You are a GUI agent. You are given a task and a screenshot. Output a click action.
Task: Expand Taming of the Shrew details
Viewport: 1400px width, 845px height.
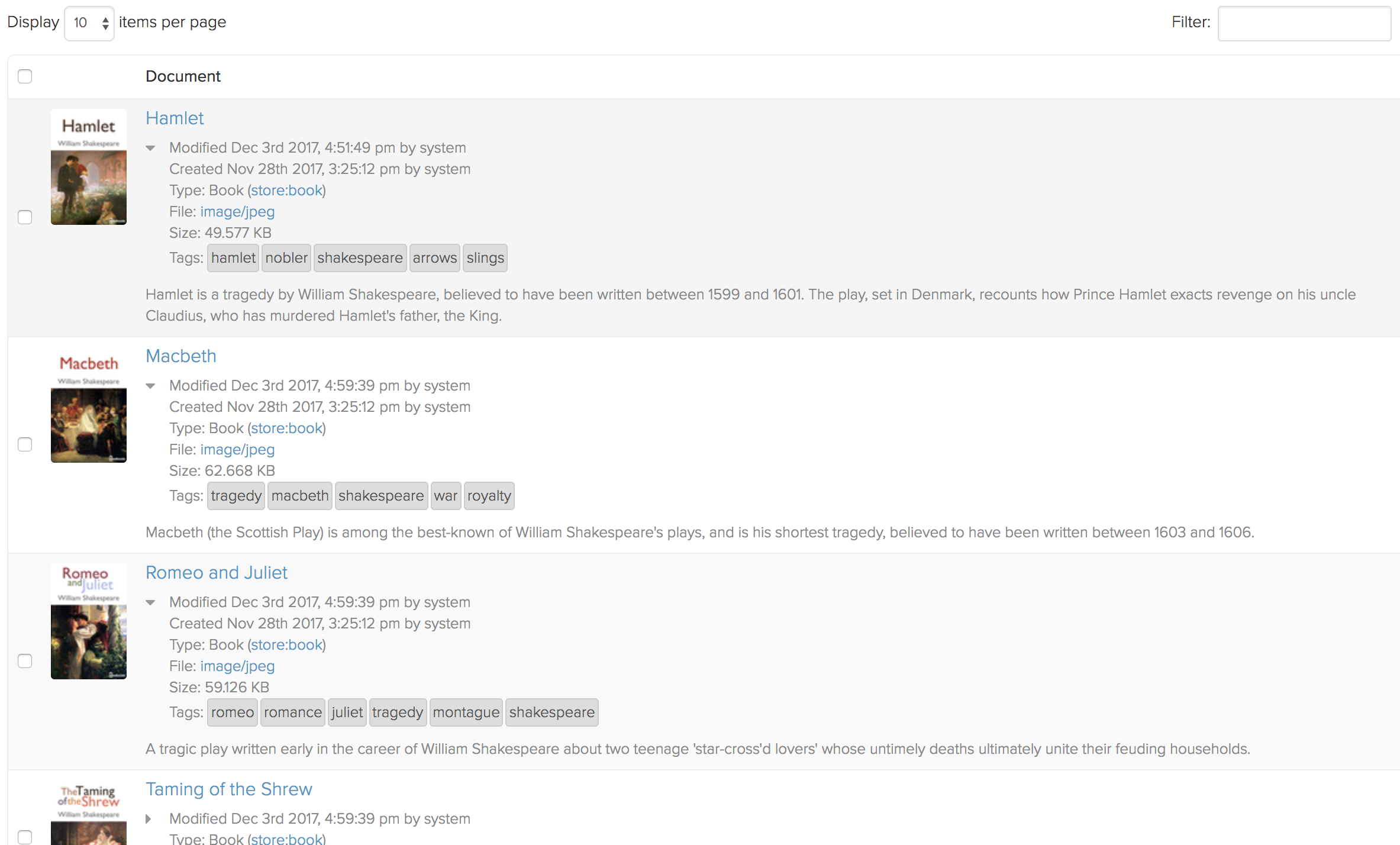pyautogui.click(x=149, y=819)
